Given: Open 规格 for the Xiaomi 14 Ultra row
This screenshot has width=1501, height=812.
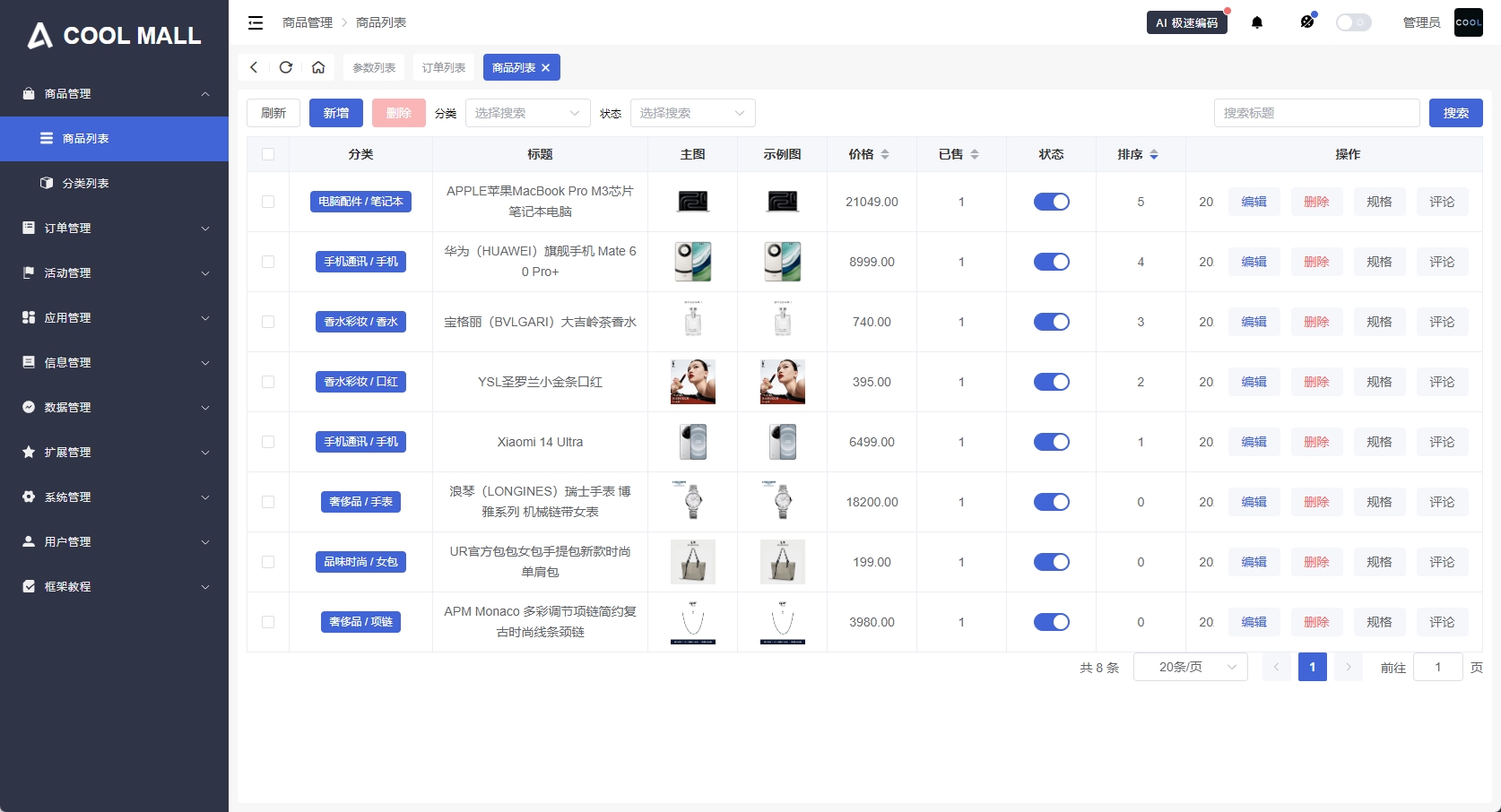Looking at the screenshot, I should click(x=1380, y=442).
